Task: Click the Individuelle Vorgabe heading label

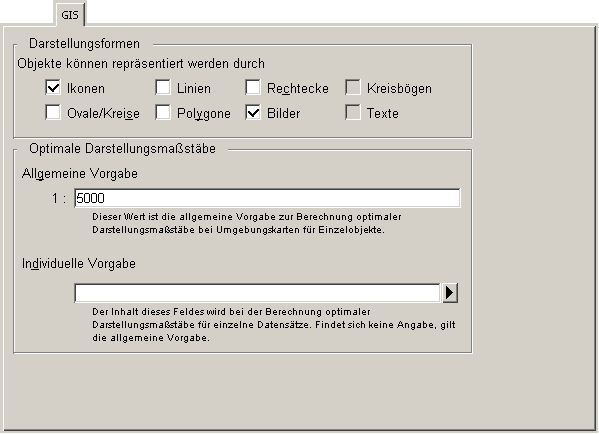Action: [79, 264]
